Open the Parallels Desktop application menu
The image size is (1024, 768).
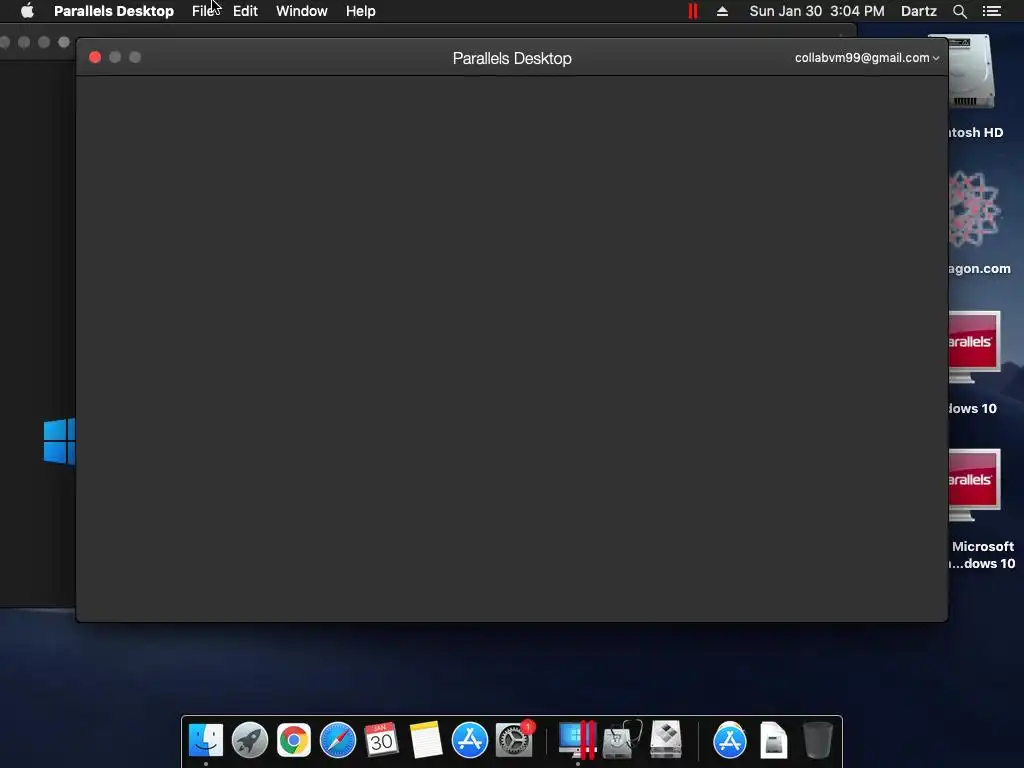click(x=114, y=11)
